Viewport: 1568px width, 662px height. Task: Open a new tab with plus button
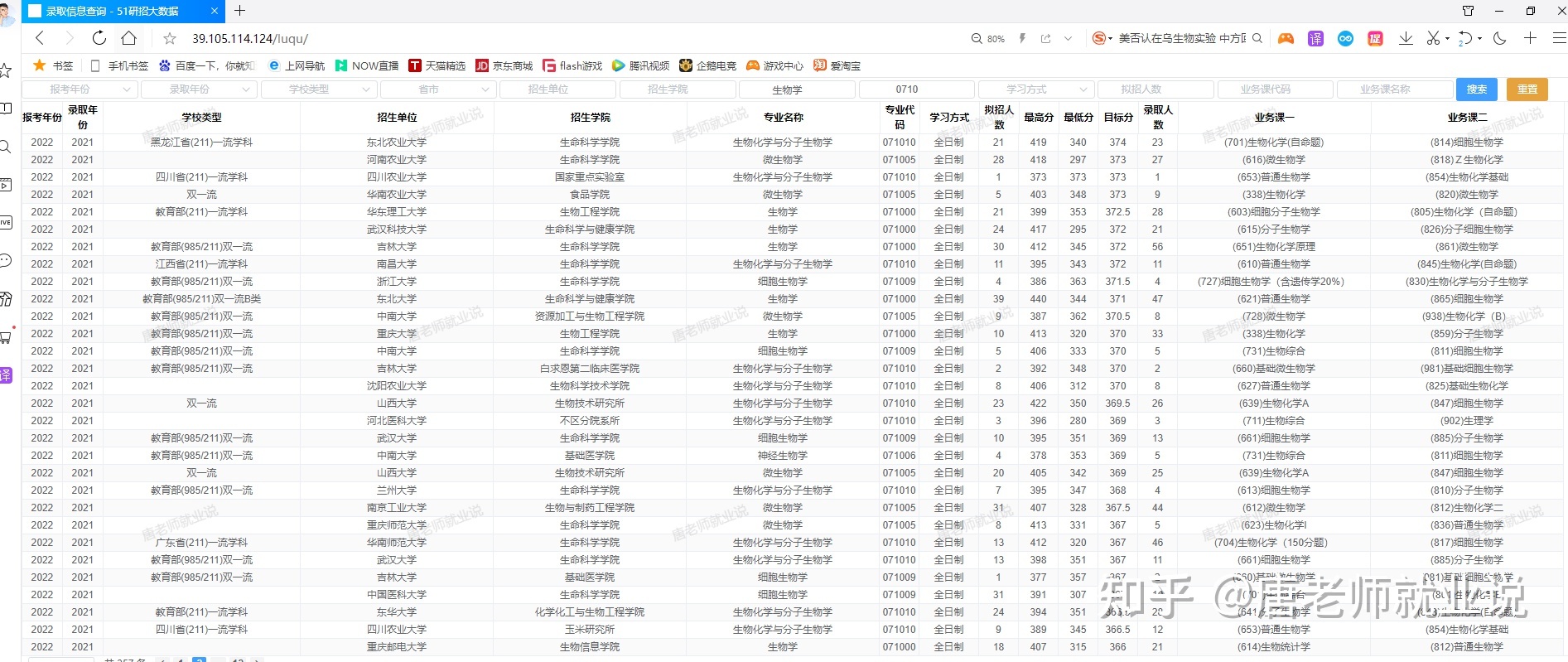240,11
